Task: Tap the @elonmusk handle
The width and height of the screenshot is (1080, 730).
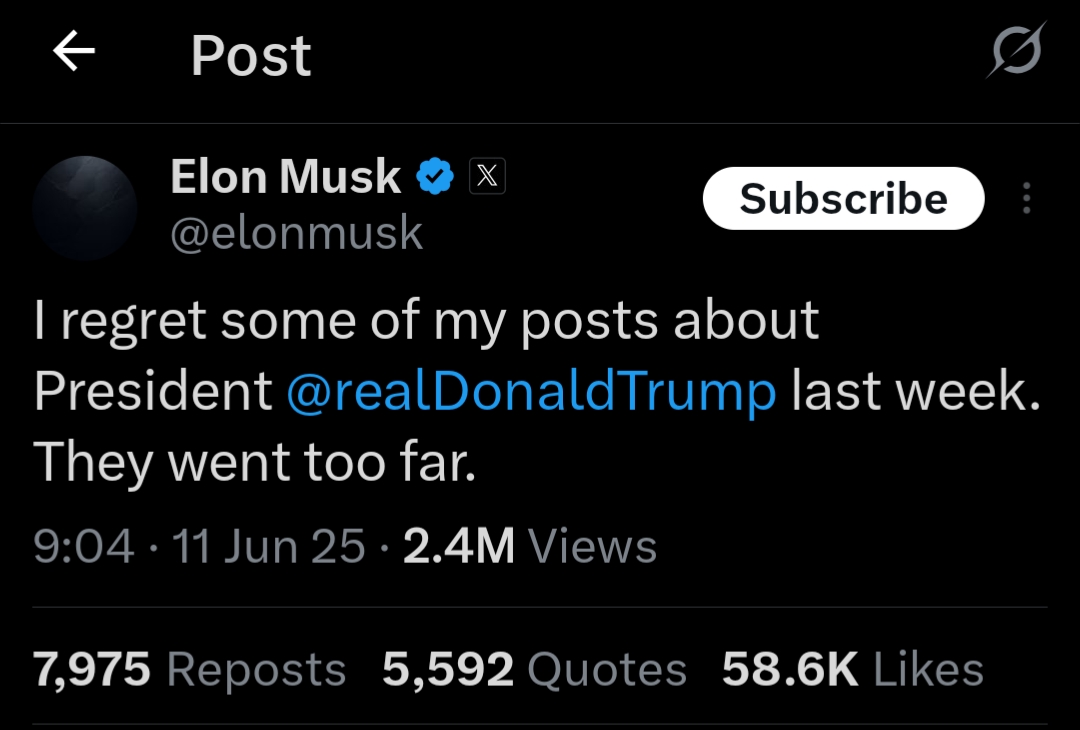Action: point(296,233)
